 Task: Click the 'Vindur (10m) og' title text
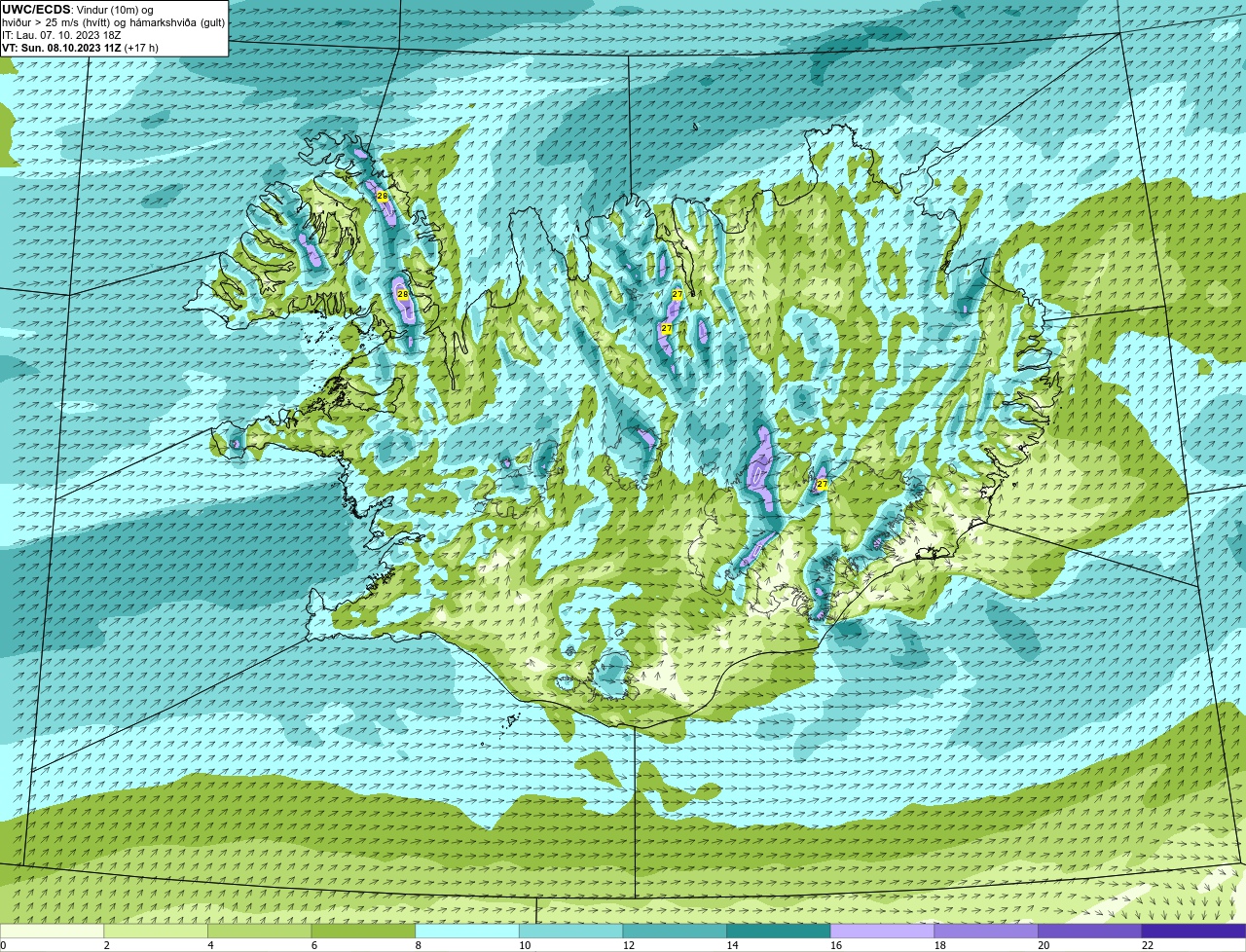114,10
